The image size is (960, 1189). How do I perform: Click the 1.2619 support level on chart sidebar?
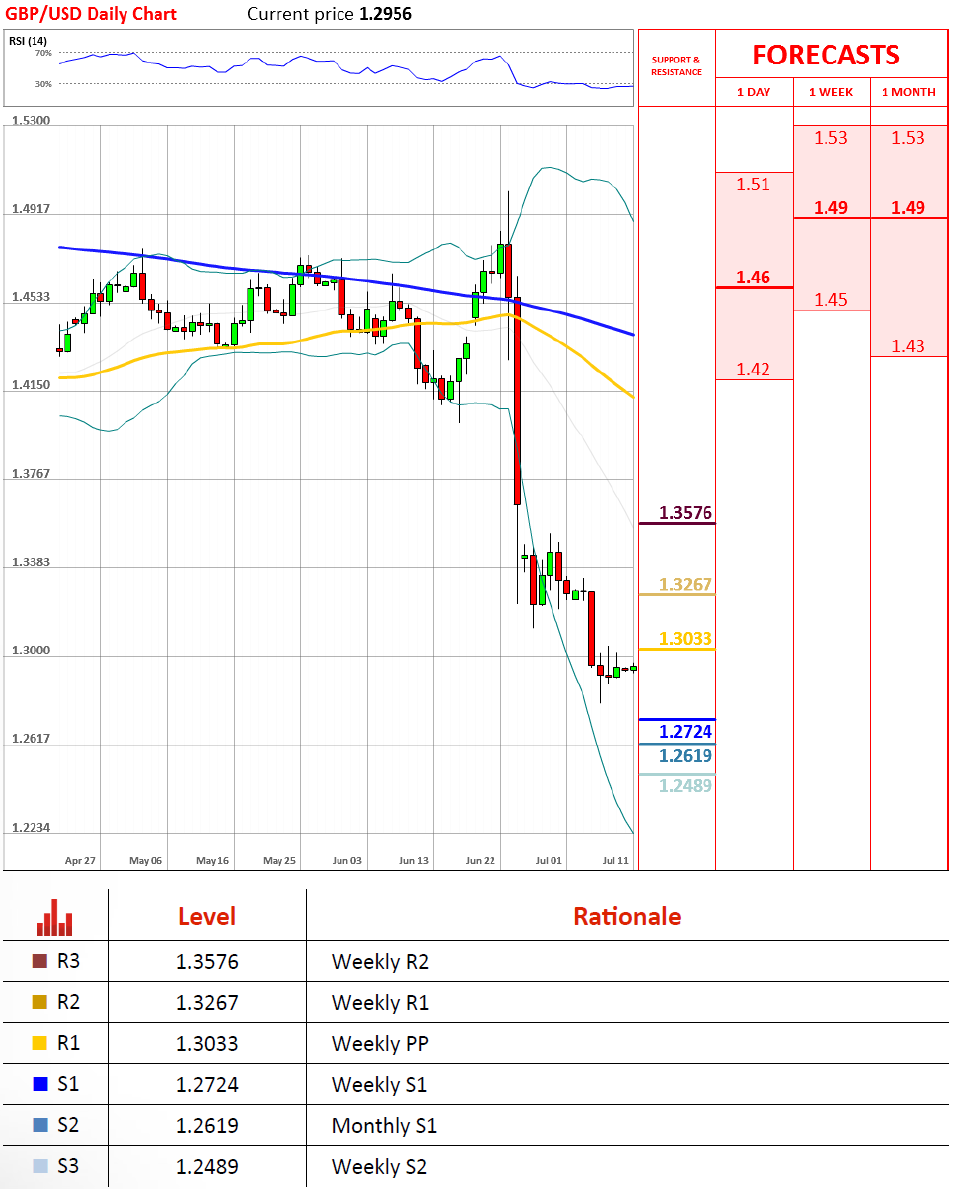[685, 755]
